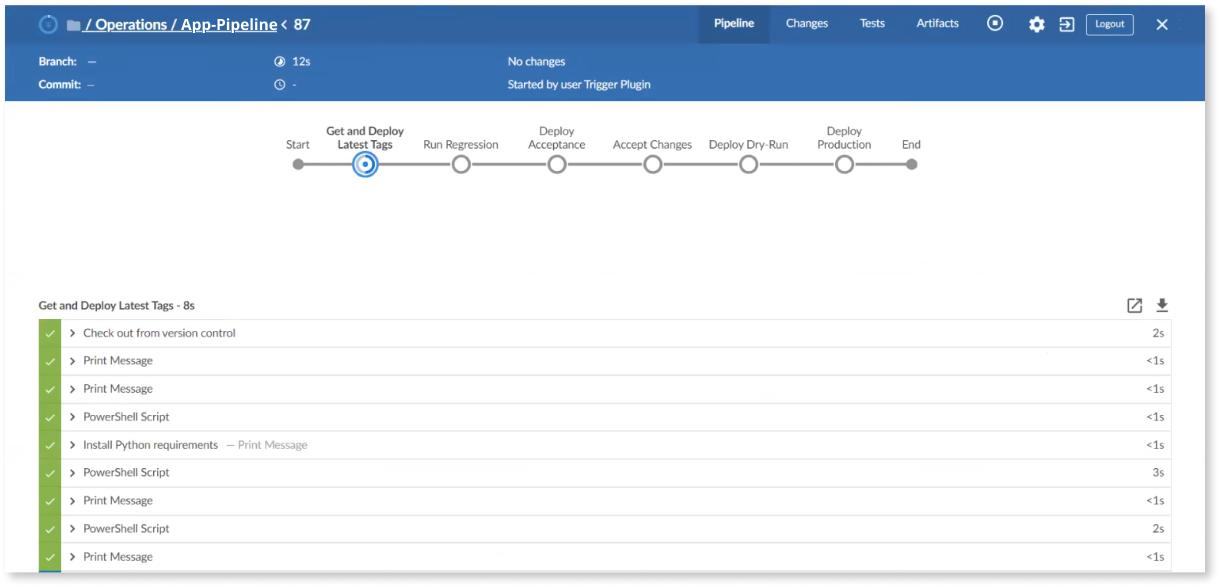Download the stage log file
The height and width of the screenshot is (588, 1220).
click(1162, 306)
